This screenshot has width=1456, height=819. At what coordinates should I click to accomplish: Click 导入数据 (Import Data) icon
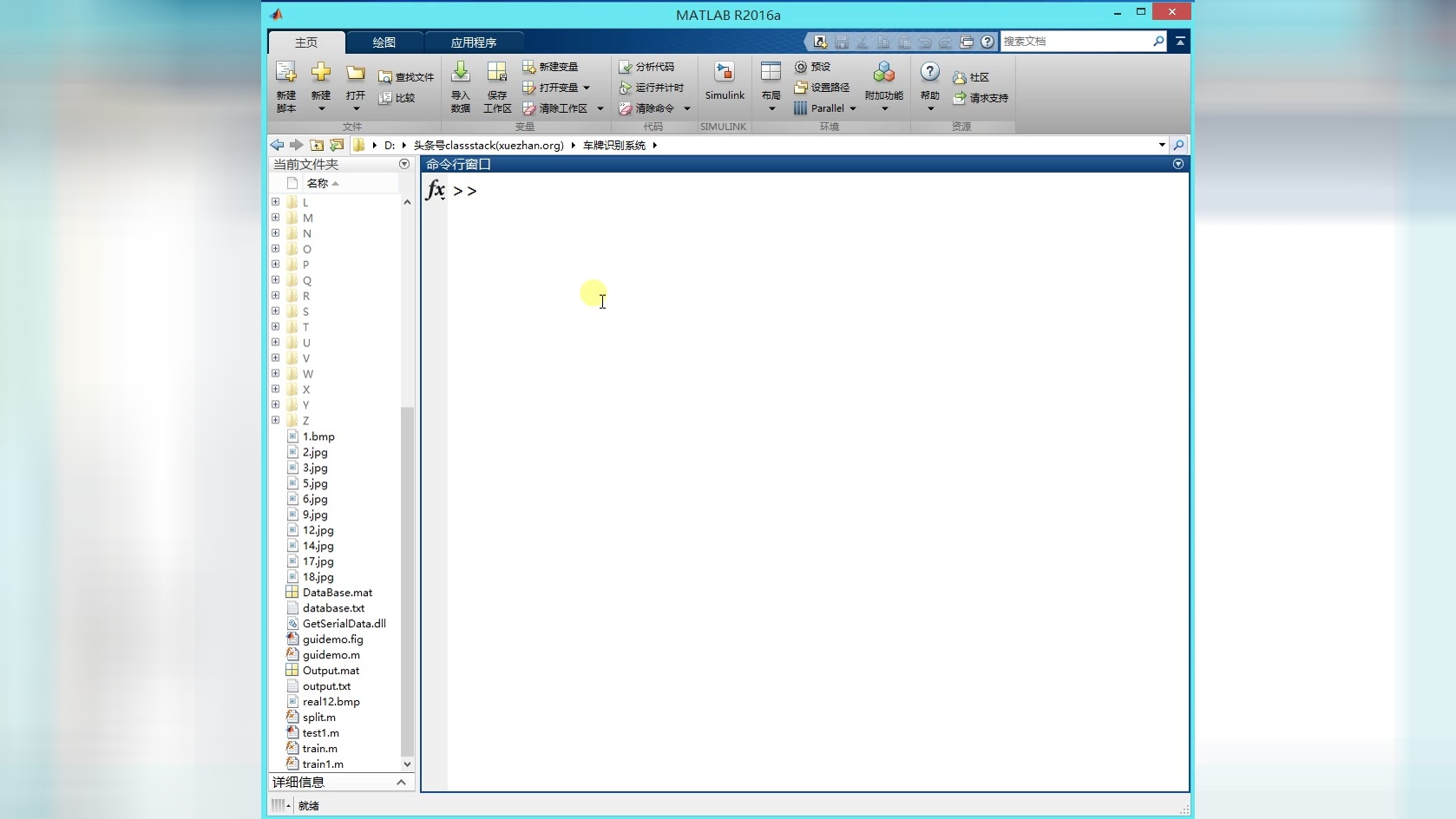click(x=461, y=72)
